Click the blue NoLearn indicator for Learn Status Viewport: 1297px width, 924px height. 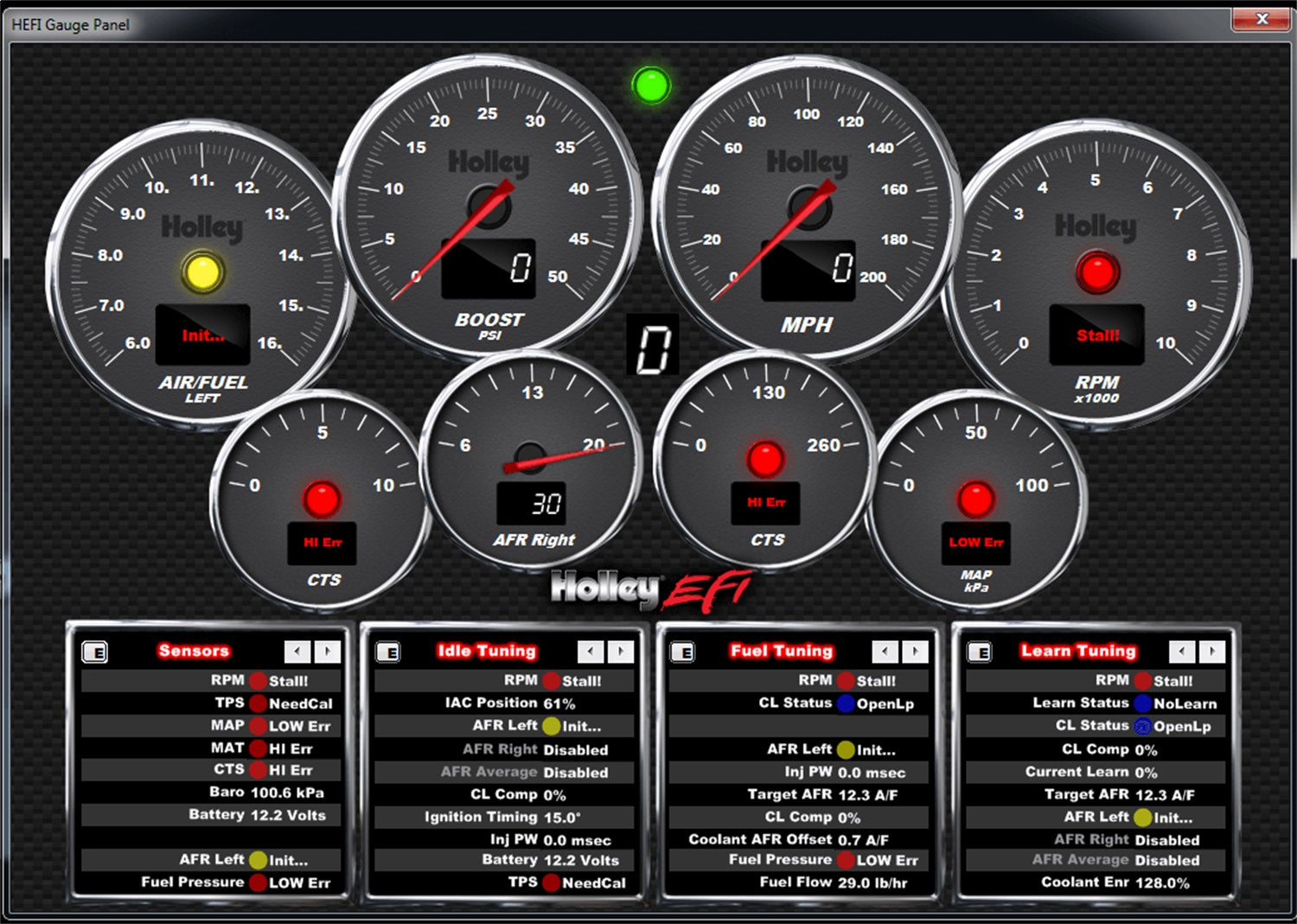1143,703
